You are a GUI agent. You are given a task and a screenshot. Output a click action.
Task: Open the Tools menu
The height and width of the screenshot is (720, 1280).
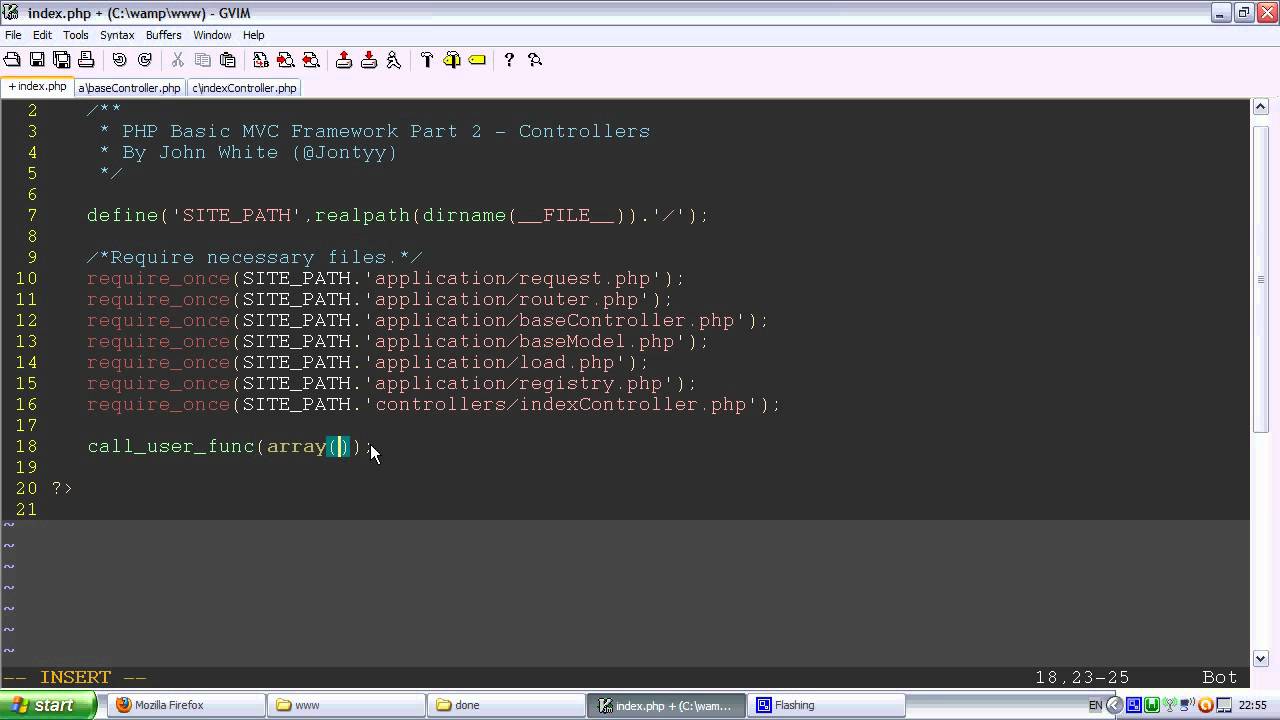coord(76,35)
